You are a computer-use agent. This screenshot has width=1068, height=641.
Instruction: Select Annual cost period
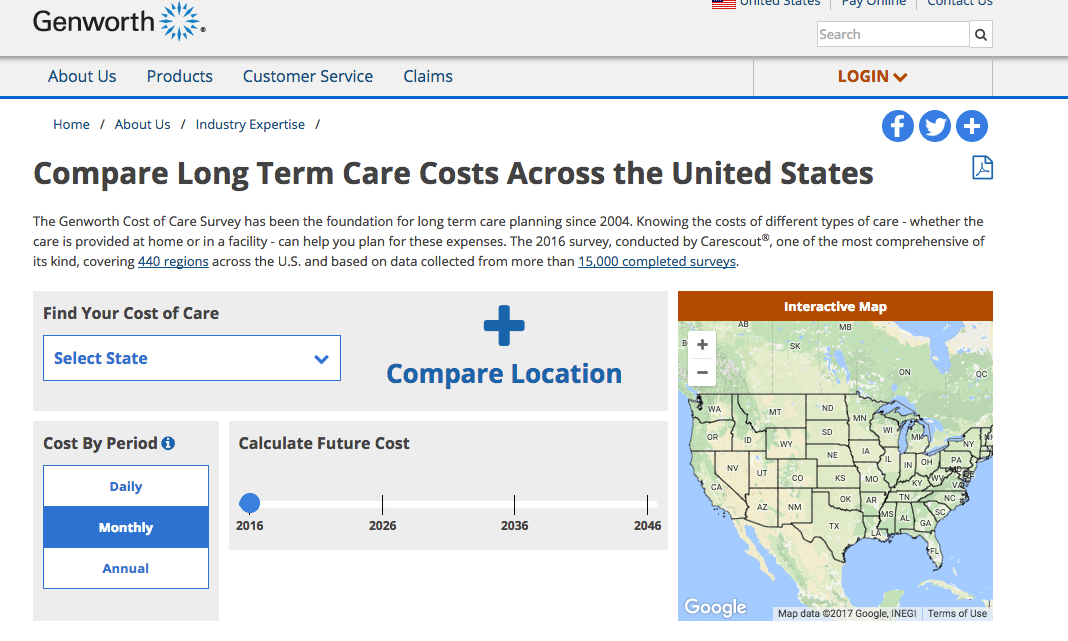point(126,568)
